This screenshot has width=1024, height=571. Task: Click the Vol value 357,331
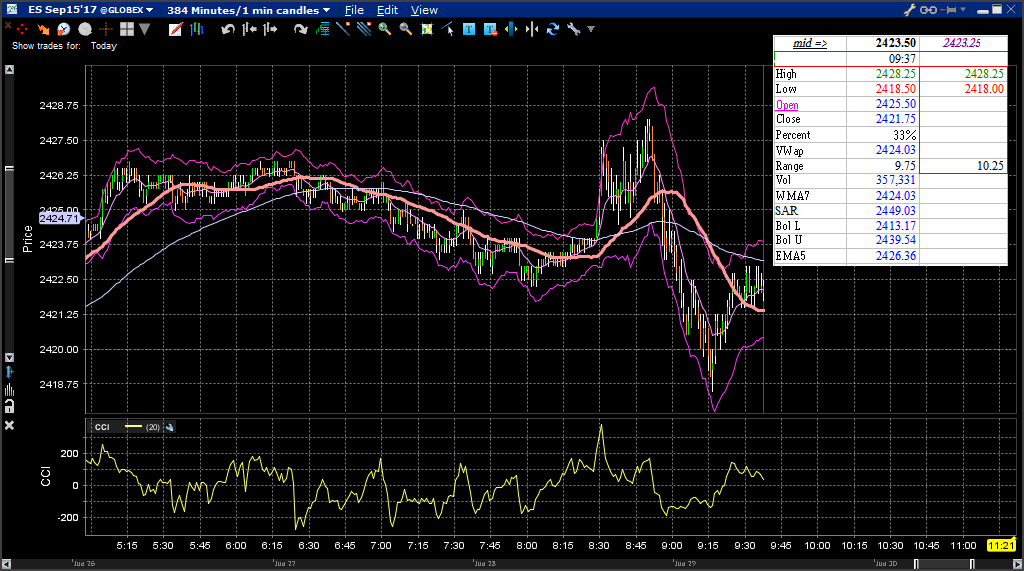pos(895,180)
